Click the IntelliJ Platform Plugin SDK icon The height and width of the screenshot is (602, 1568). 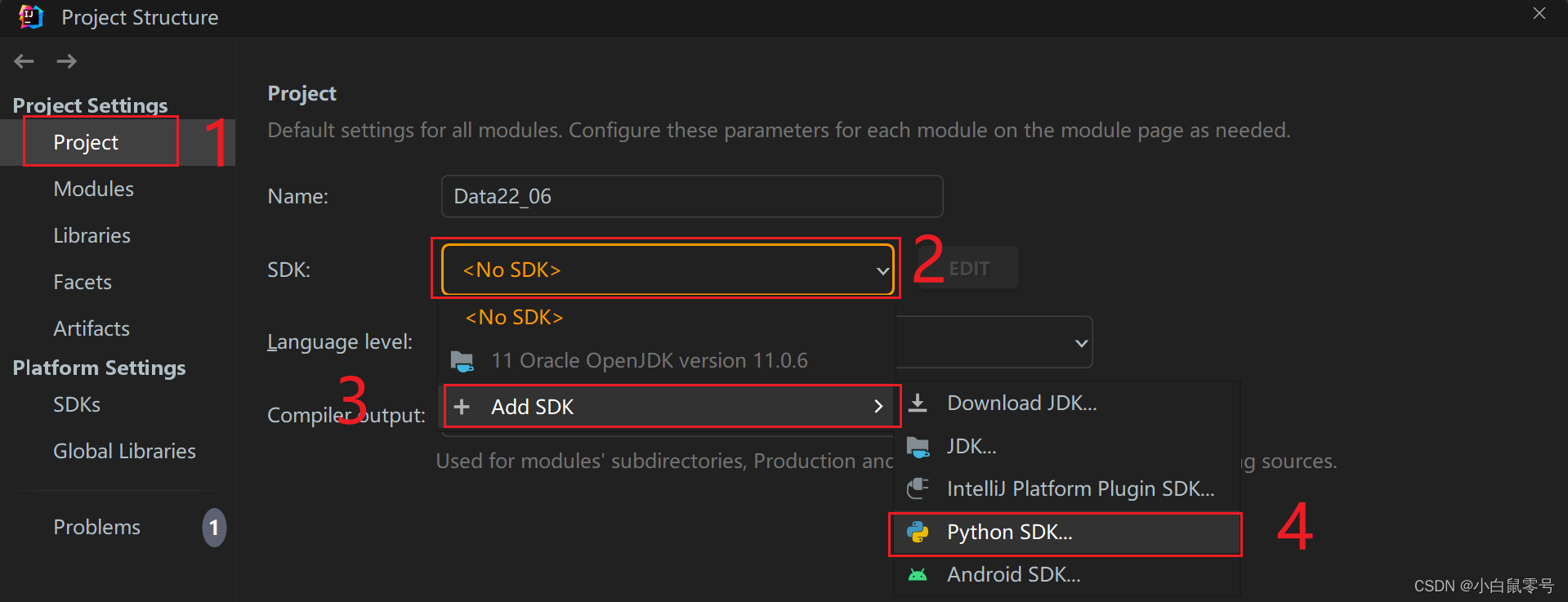(918, 488)
